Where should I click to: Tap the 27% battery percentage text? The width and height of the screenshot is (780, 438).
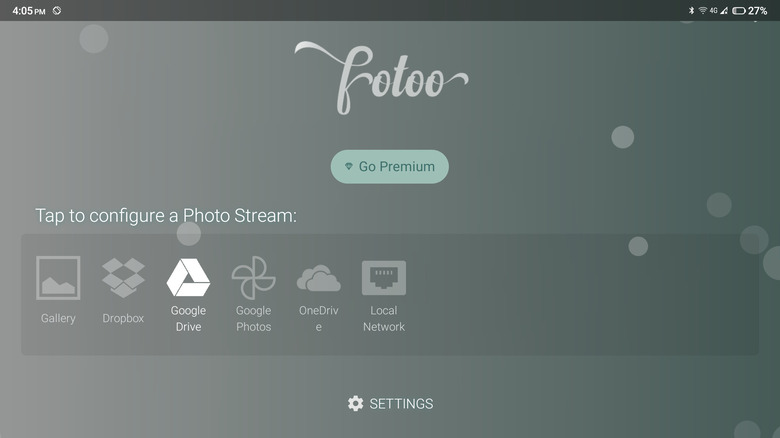758,10
